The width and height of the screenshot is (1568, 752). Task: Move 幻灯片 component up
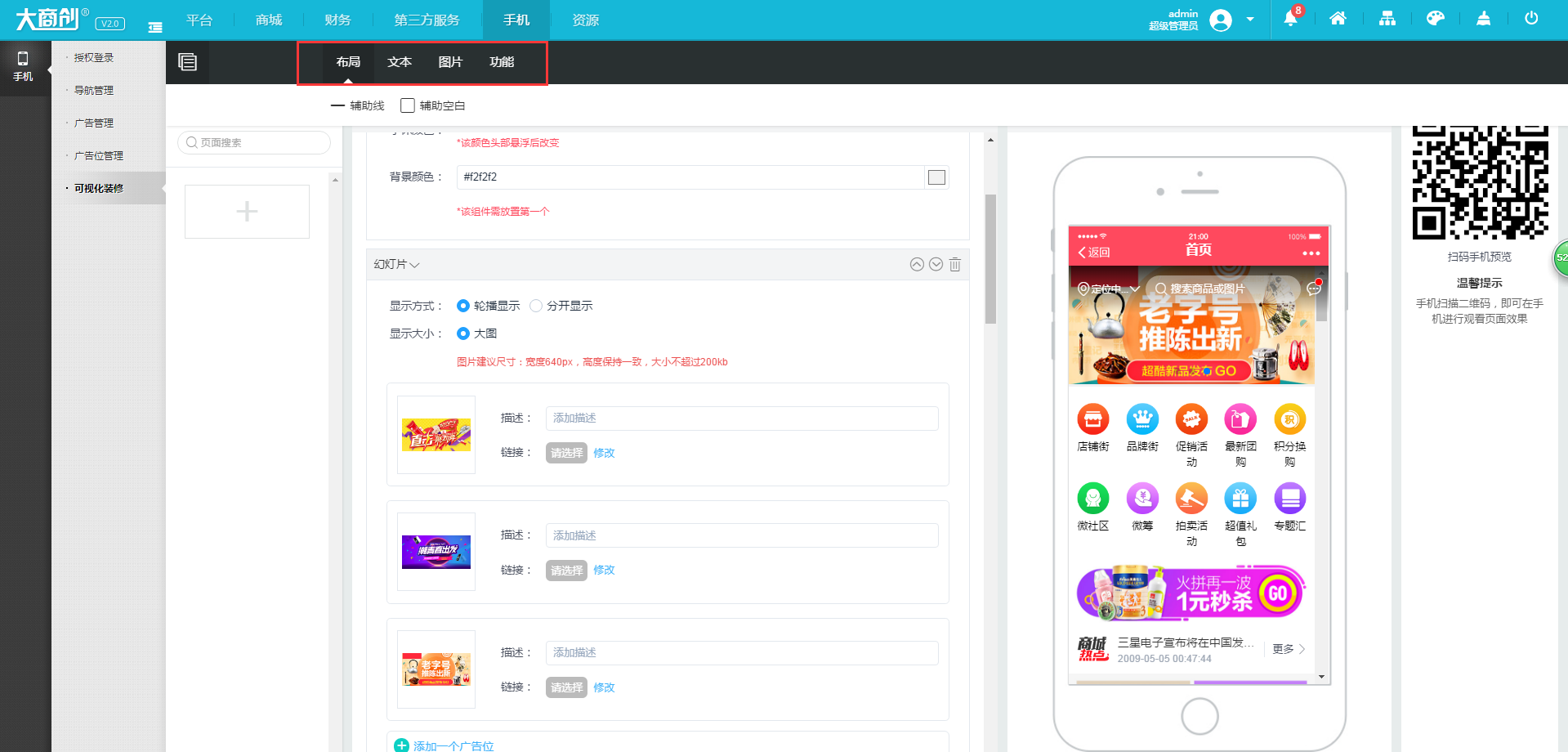tap(917, 264)
